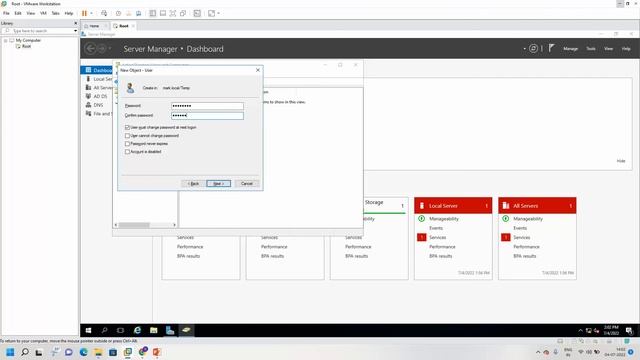Switch to the Home tab
The width and height of the screenshot is (640, 360).
point(93,26)
